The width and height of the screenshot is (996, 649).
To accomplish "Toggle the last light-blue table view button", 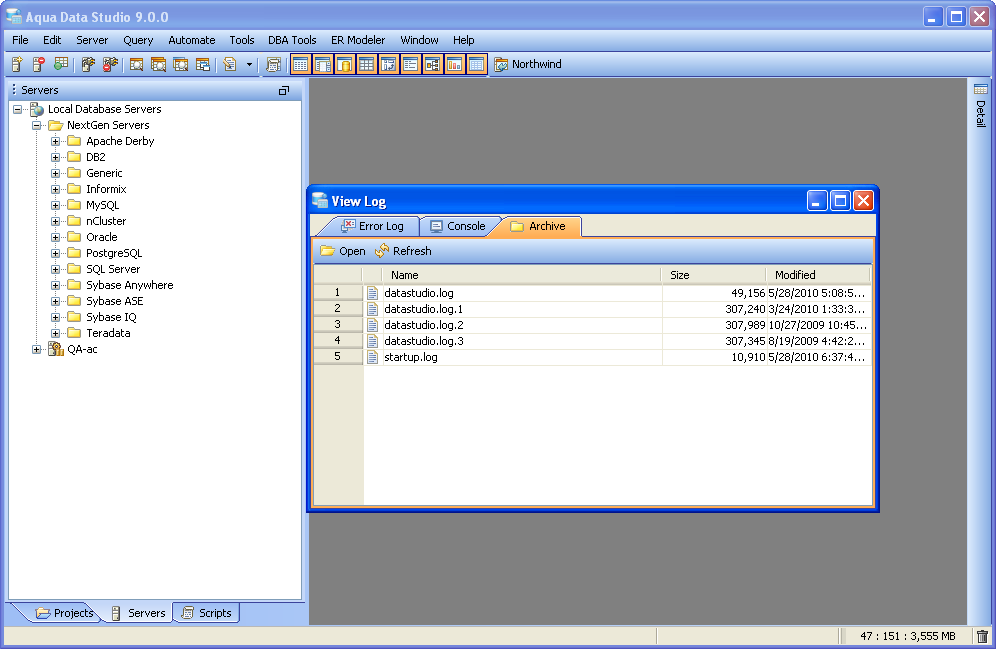I will 476,64.
